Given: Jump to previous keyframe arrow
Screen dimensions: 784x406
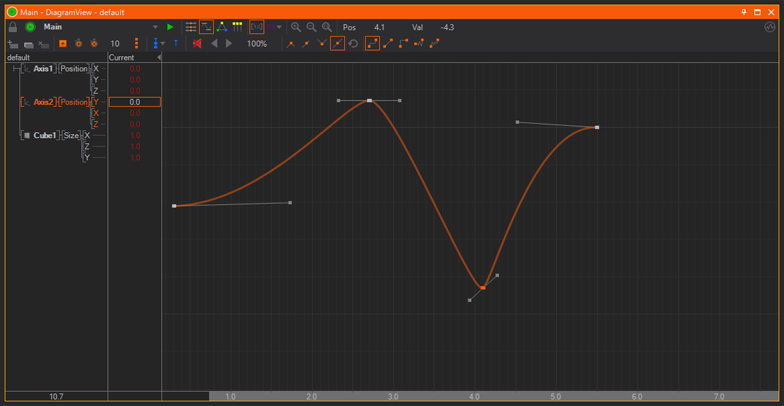Looking at the screenshot, I should 214,44.
